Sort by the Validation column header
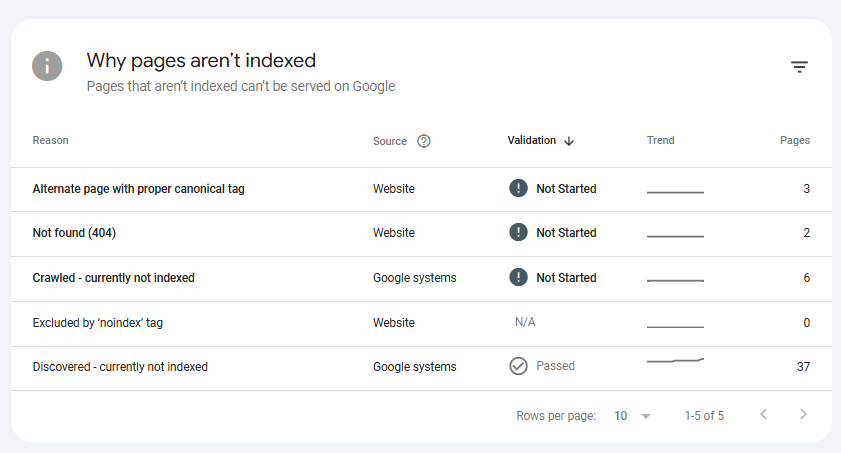841x453 pixels. 532,140
